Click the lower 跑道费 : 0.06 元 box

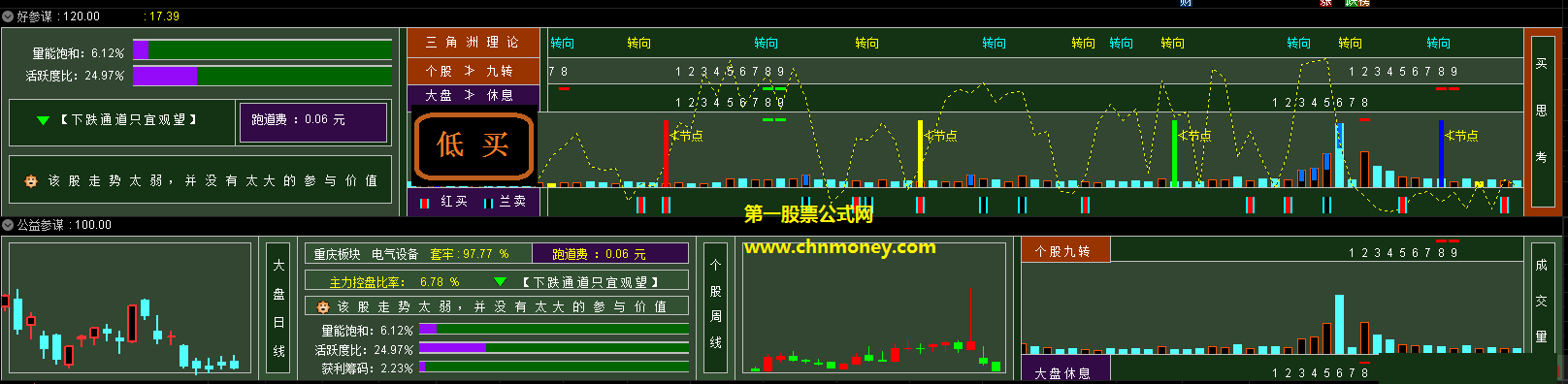[x=610, y=254]
